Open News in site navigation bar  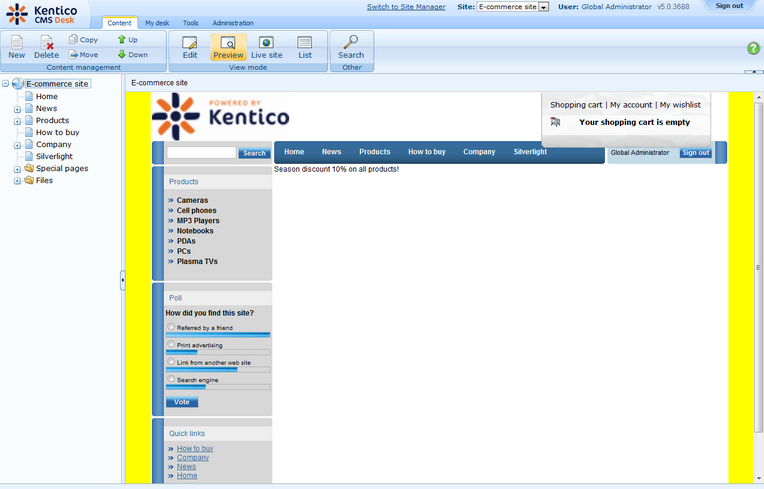coord(331,152)
